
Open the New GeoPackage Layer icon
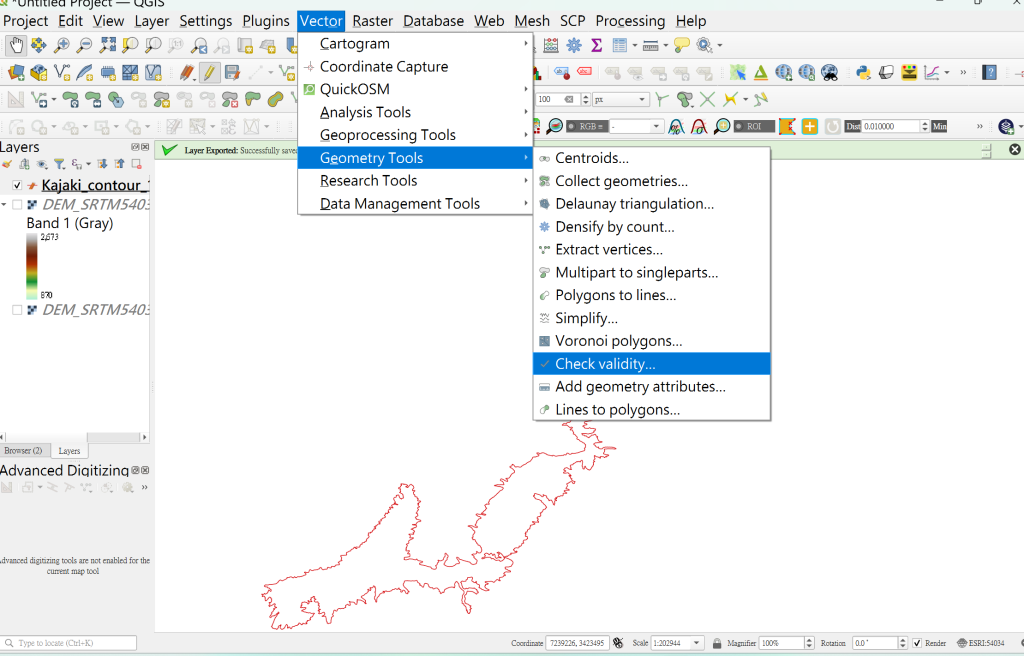[x=39, y=72]
